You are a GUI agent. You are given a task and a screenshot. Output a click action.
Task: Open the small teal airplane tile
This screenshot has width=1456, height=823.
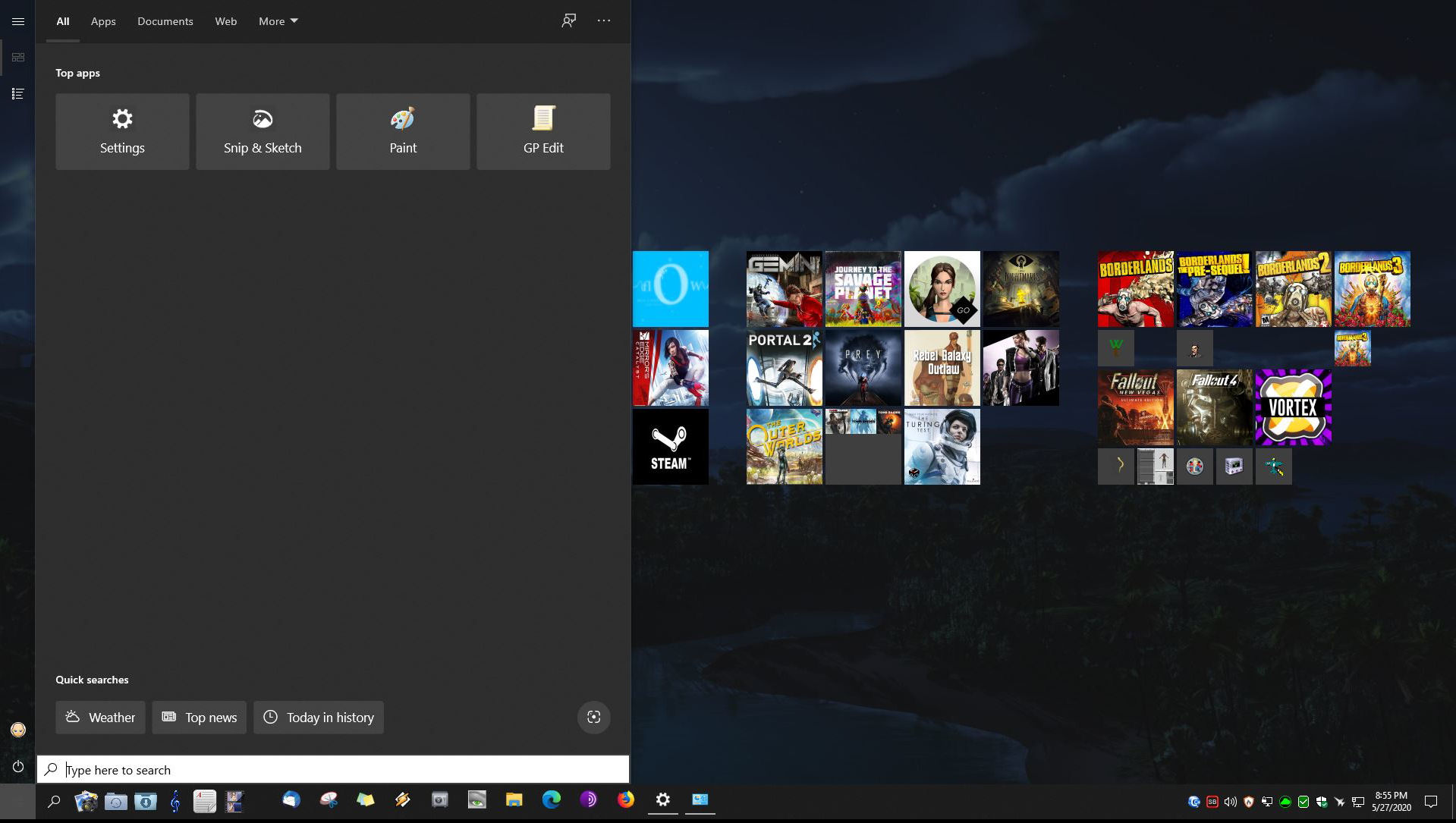1274,466
